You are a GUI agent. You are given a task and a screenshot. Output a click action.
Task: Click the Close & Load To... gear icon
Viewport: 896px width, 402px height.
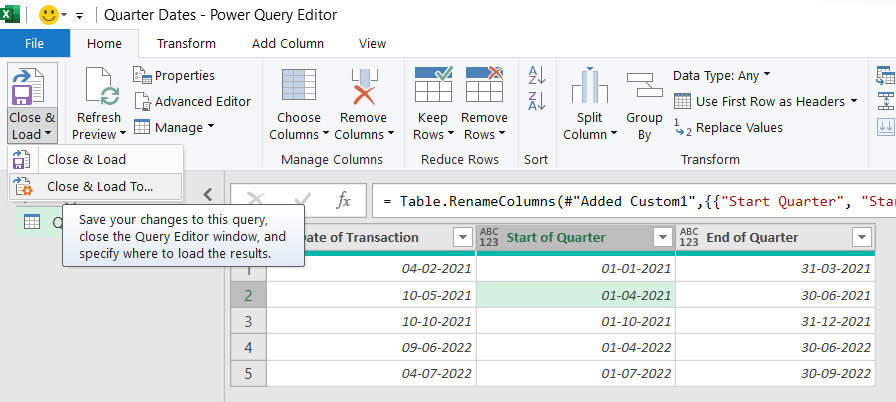(x=23, y=186)
